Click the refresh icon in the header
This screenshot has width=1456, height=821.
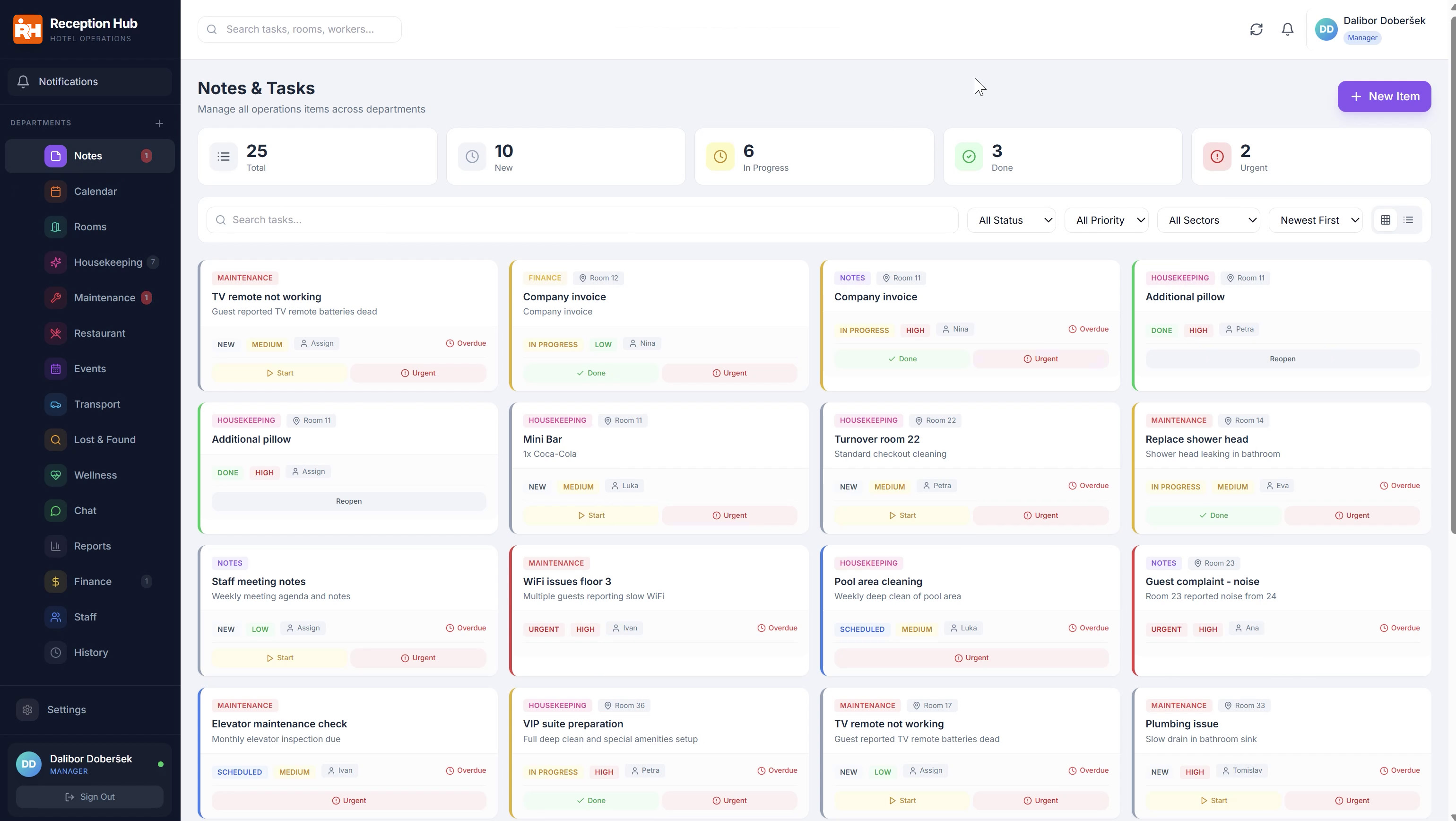1256,29
